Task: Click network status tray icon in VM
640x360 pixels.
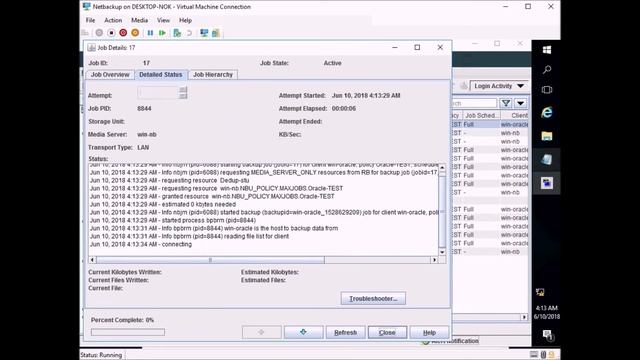Action: [x=540, y=292]
